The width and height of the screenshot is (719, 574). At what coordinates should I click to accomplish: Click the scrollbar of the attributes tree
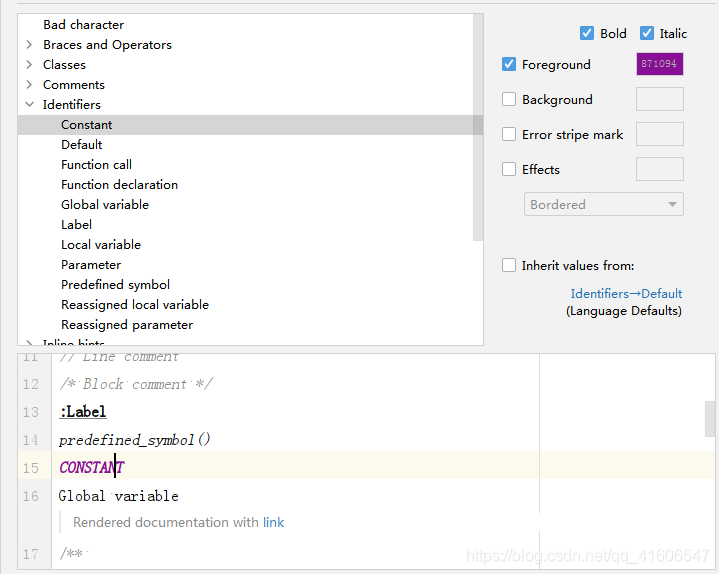(478, 127)
